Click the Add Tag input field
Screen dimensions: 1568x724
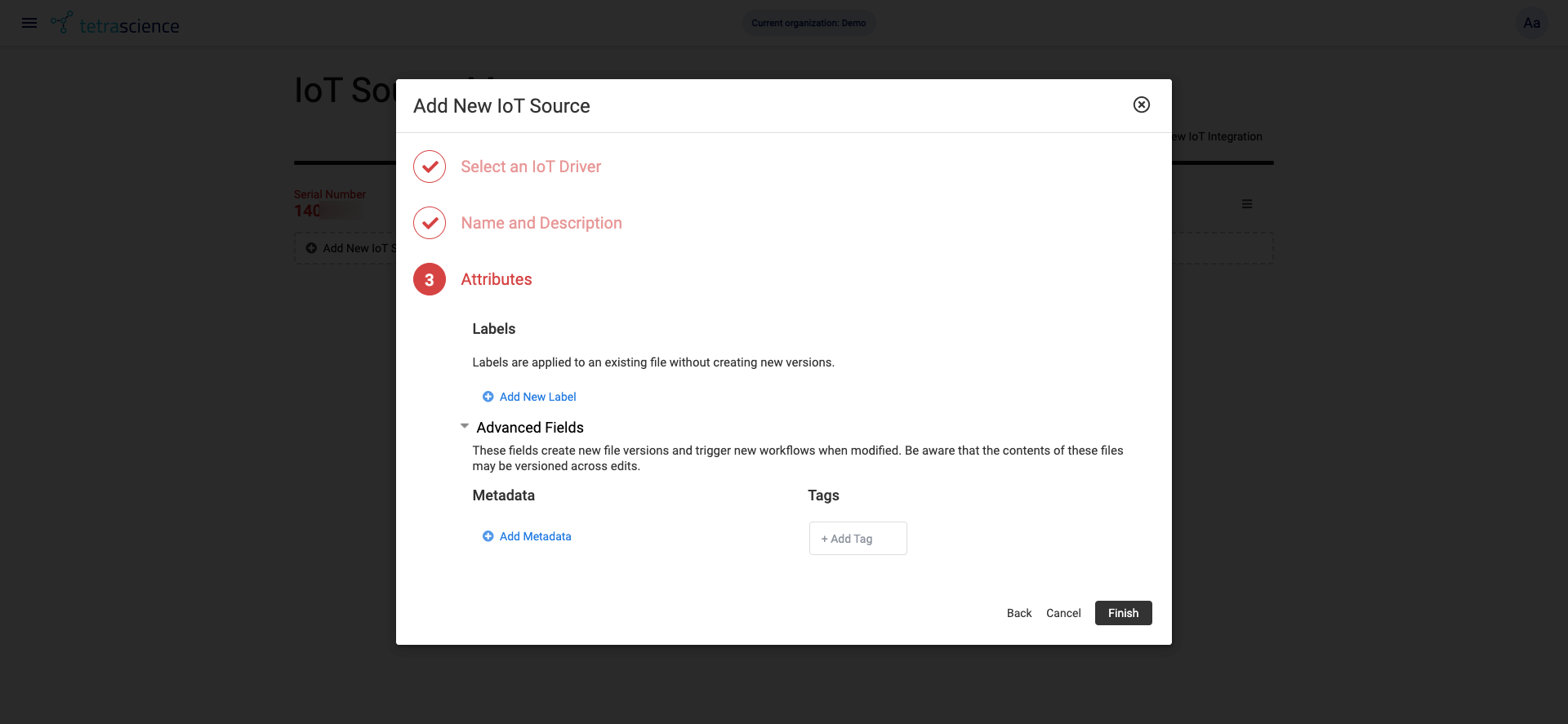(x=857, y=539)
